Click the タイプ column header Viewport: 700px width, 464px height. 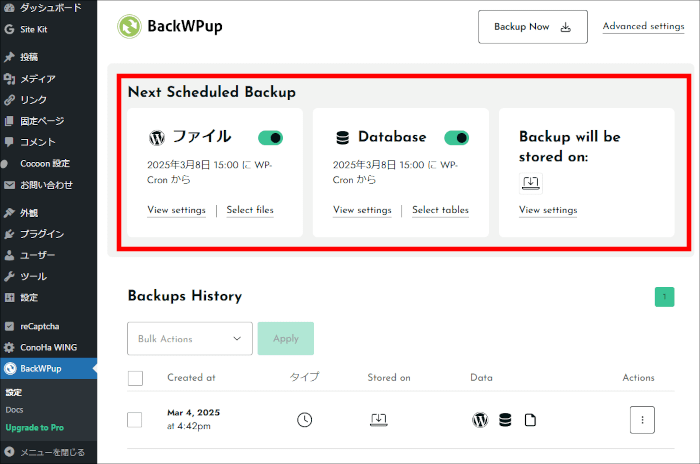click(x=304, y=377)
